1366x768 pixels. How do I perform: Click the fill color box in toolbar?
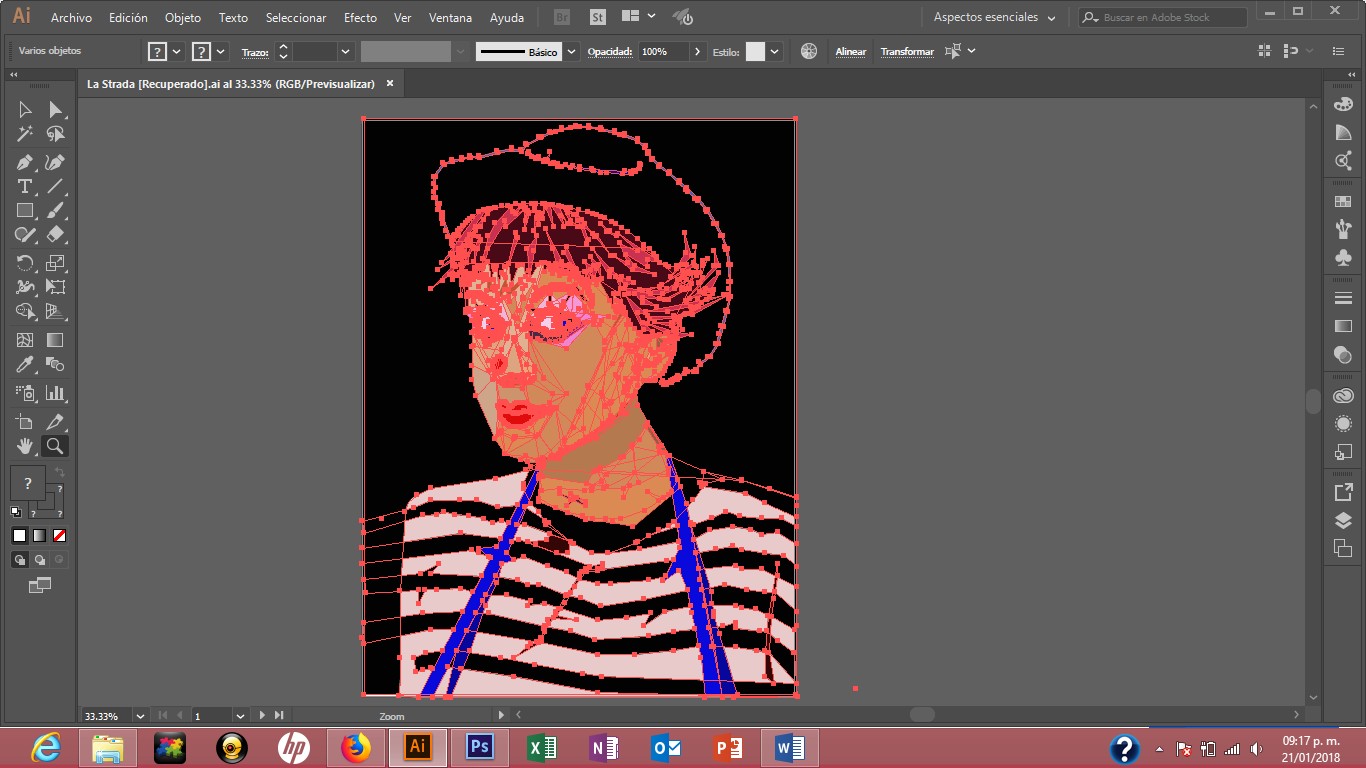click(x=27, y=483)
